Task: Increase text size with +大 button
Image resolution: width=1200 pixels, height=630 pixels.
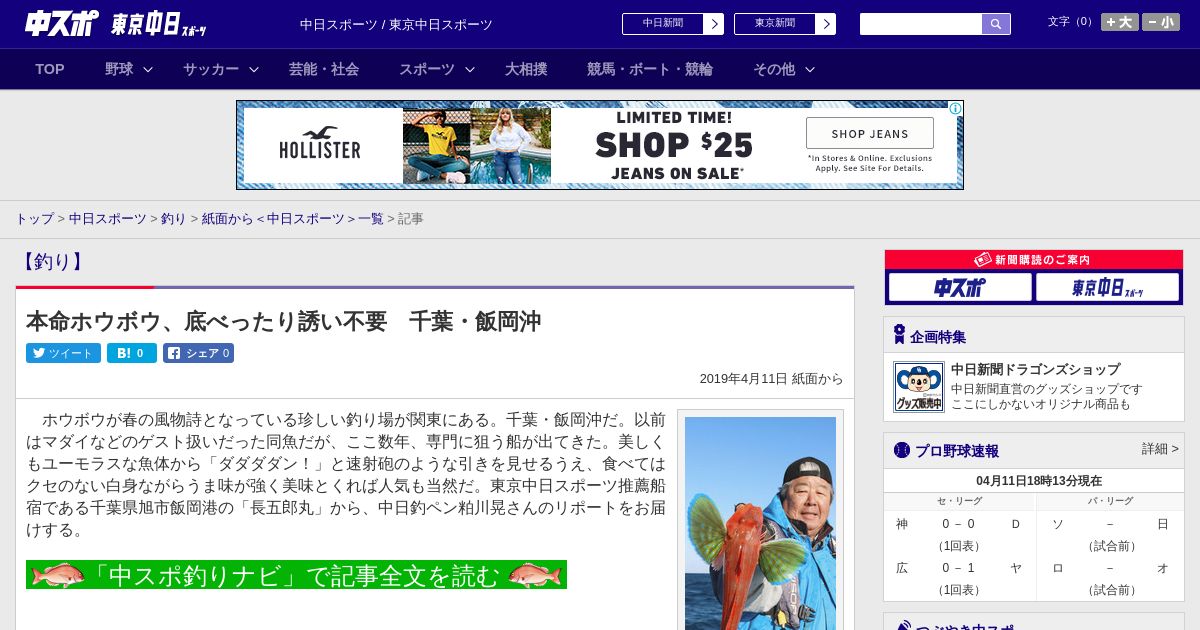Action: pyautogui.click(x=1119, y=22)
